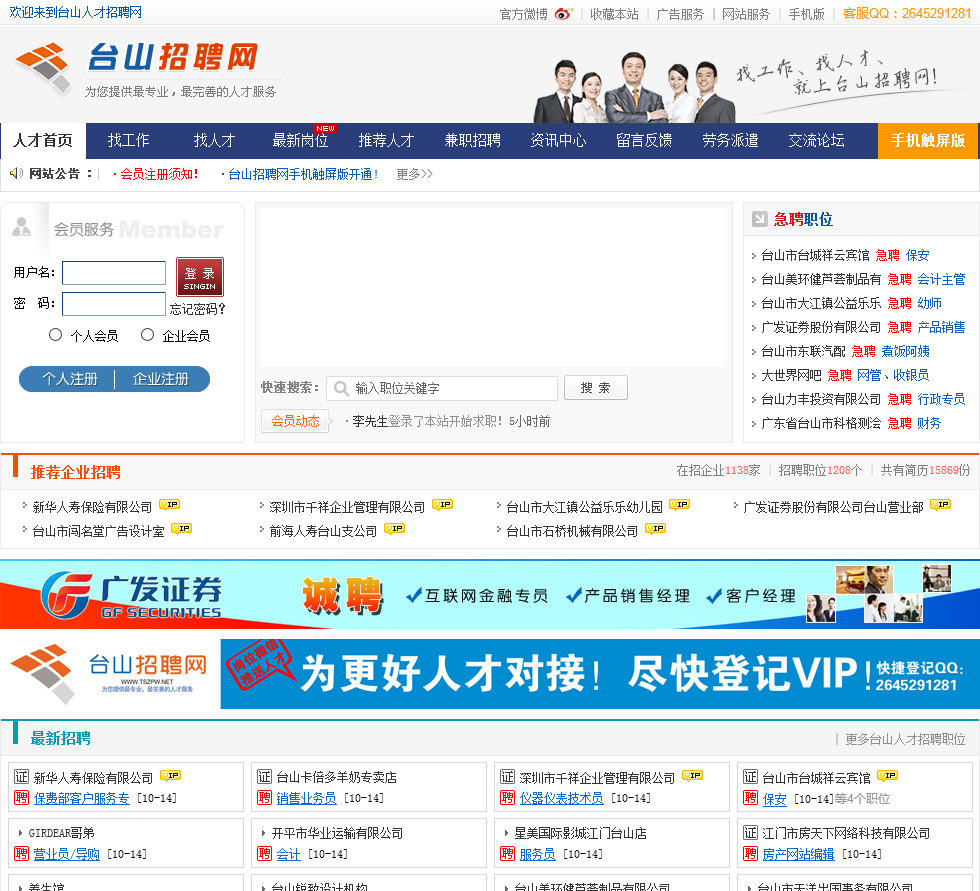Click VIP badge beside 台山市闾名堂广告设计室
The width and height of the screenshot is (980, 891).
pos(182,529)
